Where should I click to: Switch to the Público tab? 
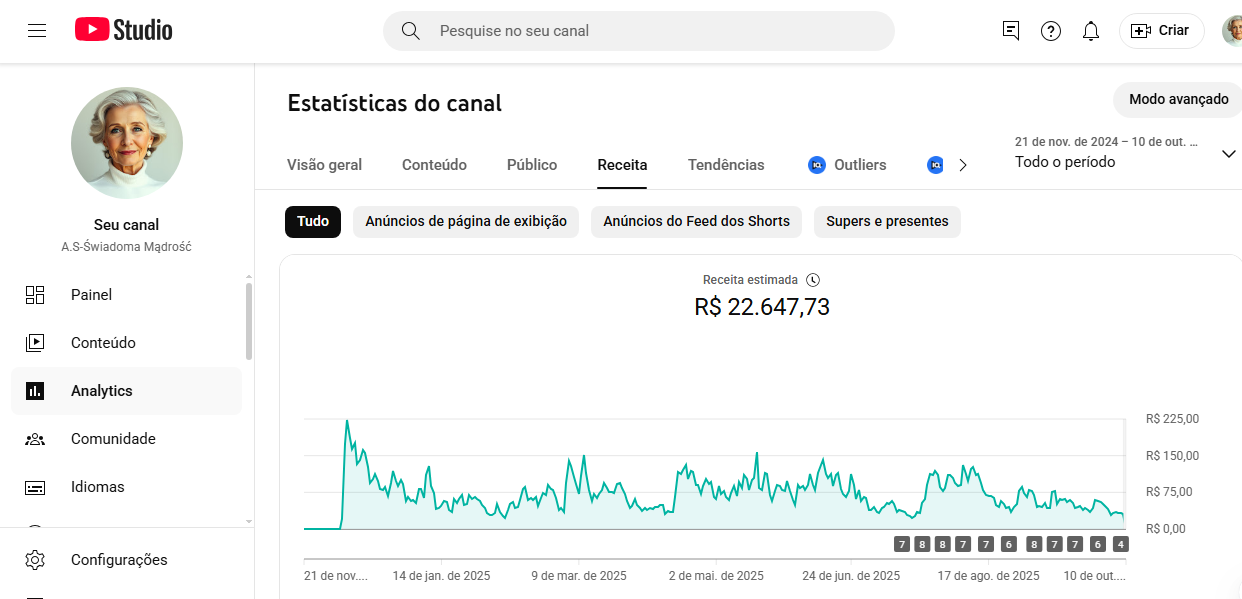pyautogui.click(x=532, y=165)
